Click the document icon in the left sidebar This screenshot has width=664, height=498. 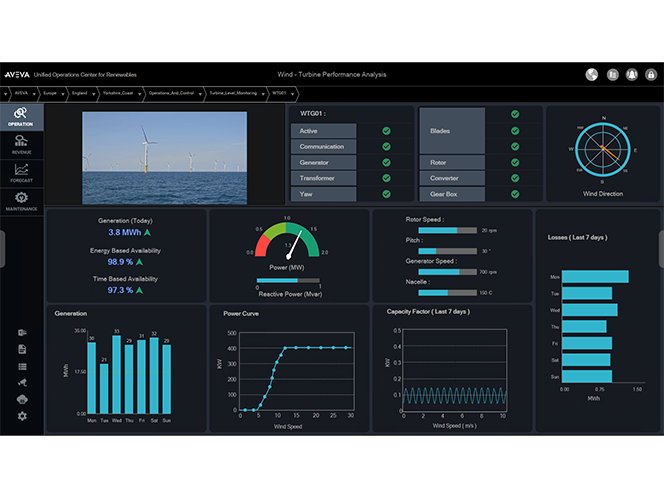point(22,349)
